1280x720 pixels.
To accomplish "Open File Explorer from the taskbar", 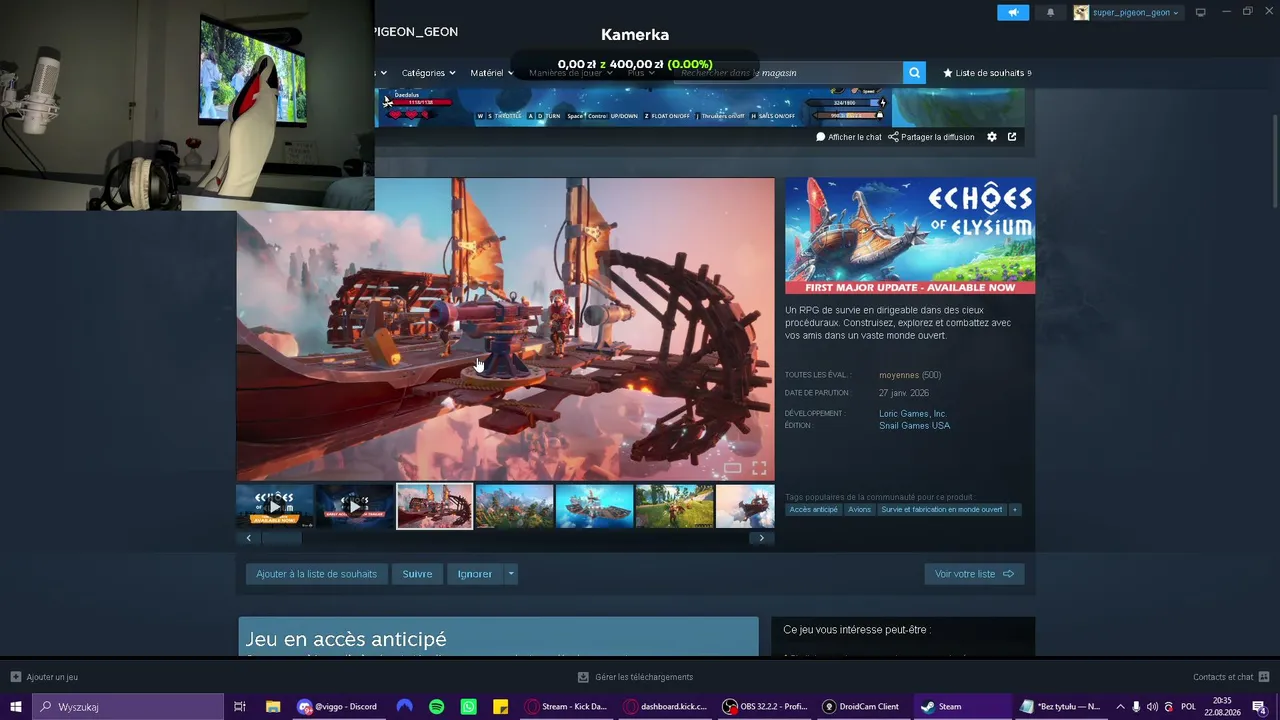I will 272,707.
